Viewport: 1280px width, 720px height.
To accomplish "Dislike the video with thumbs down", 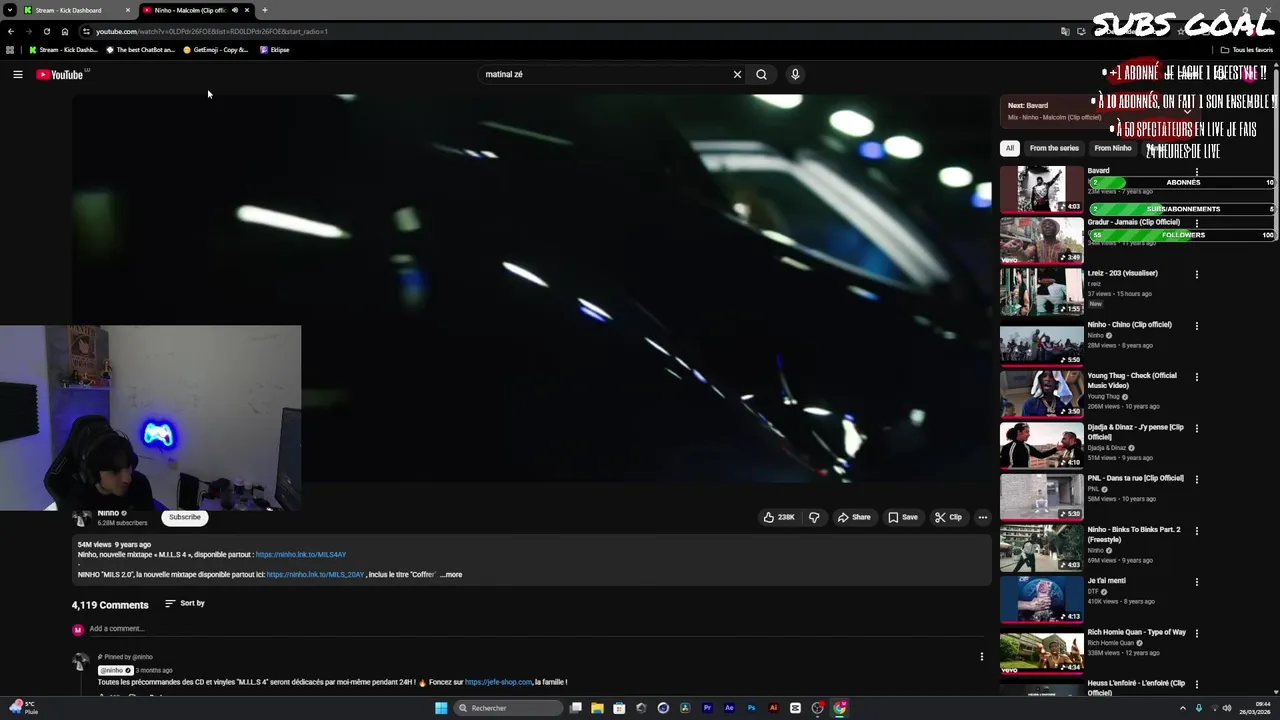I will tap(814, 517).
